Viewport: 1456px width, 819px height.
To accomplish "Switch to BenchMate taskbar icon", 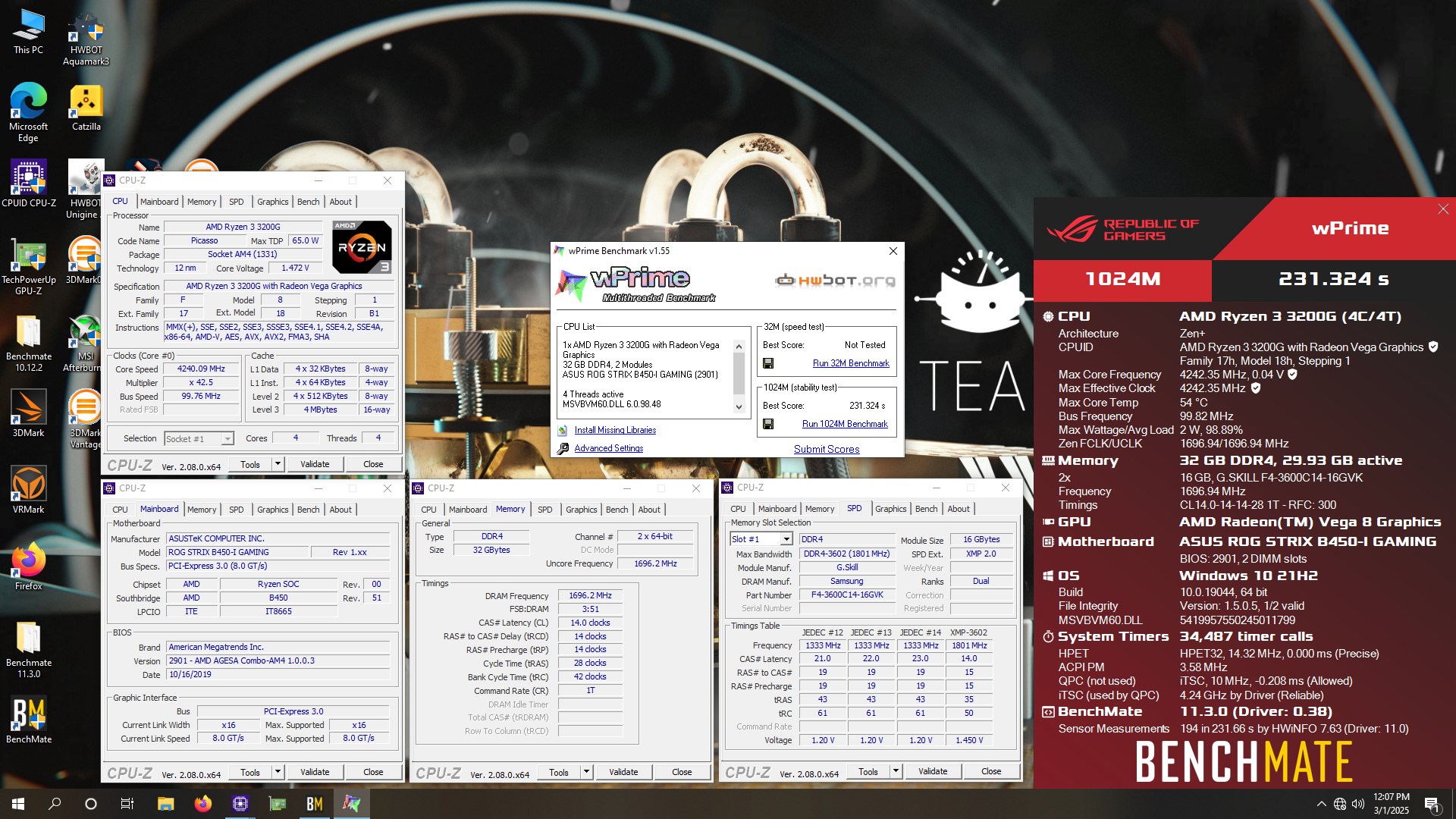I will (x=315, y=804).
